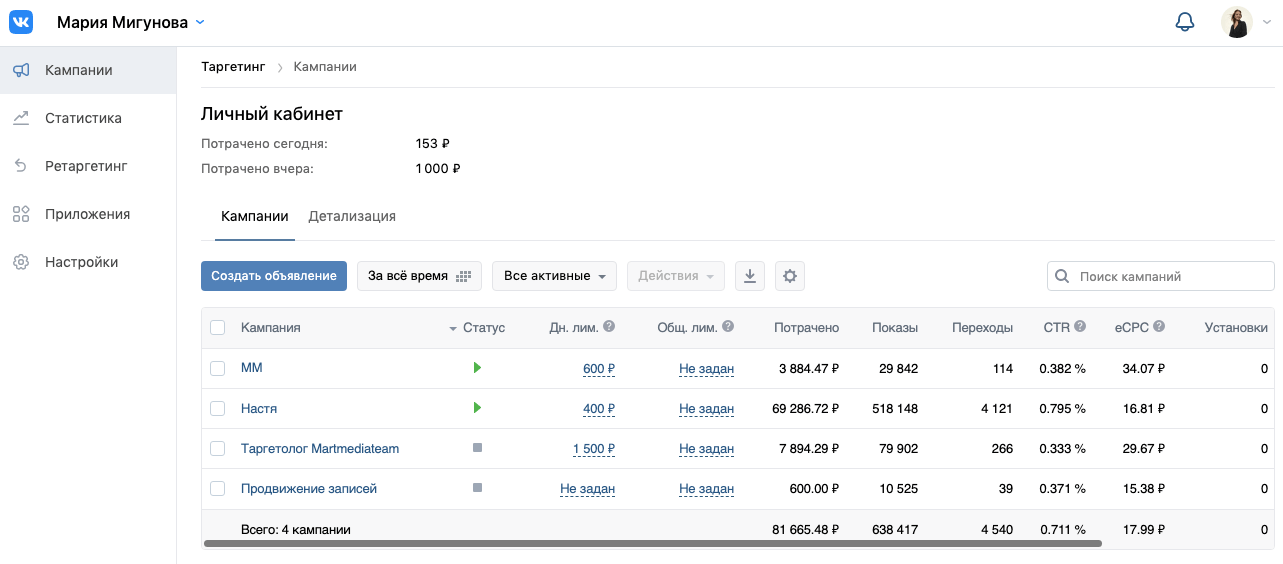The width and height of the screenshot is (1283, 564).
Task: Open the notifications bell
Action: tap(1185, 22)
